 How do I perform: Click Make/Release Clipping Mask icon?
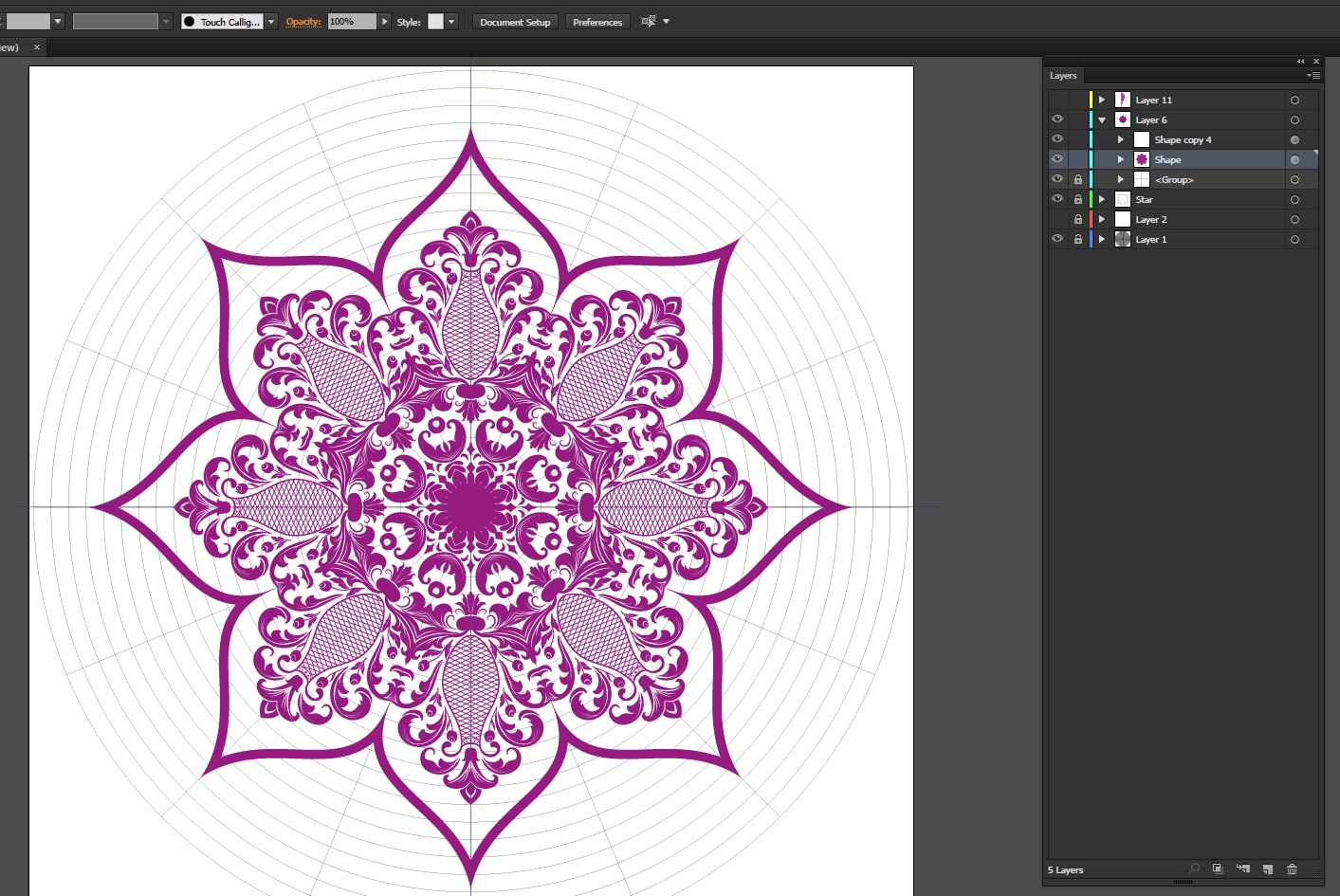click(x=1218, y=869)
